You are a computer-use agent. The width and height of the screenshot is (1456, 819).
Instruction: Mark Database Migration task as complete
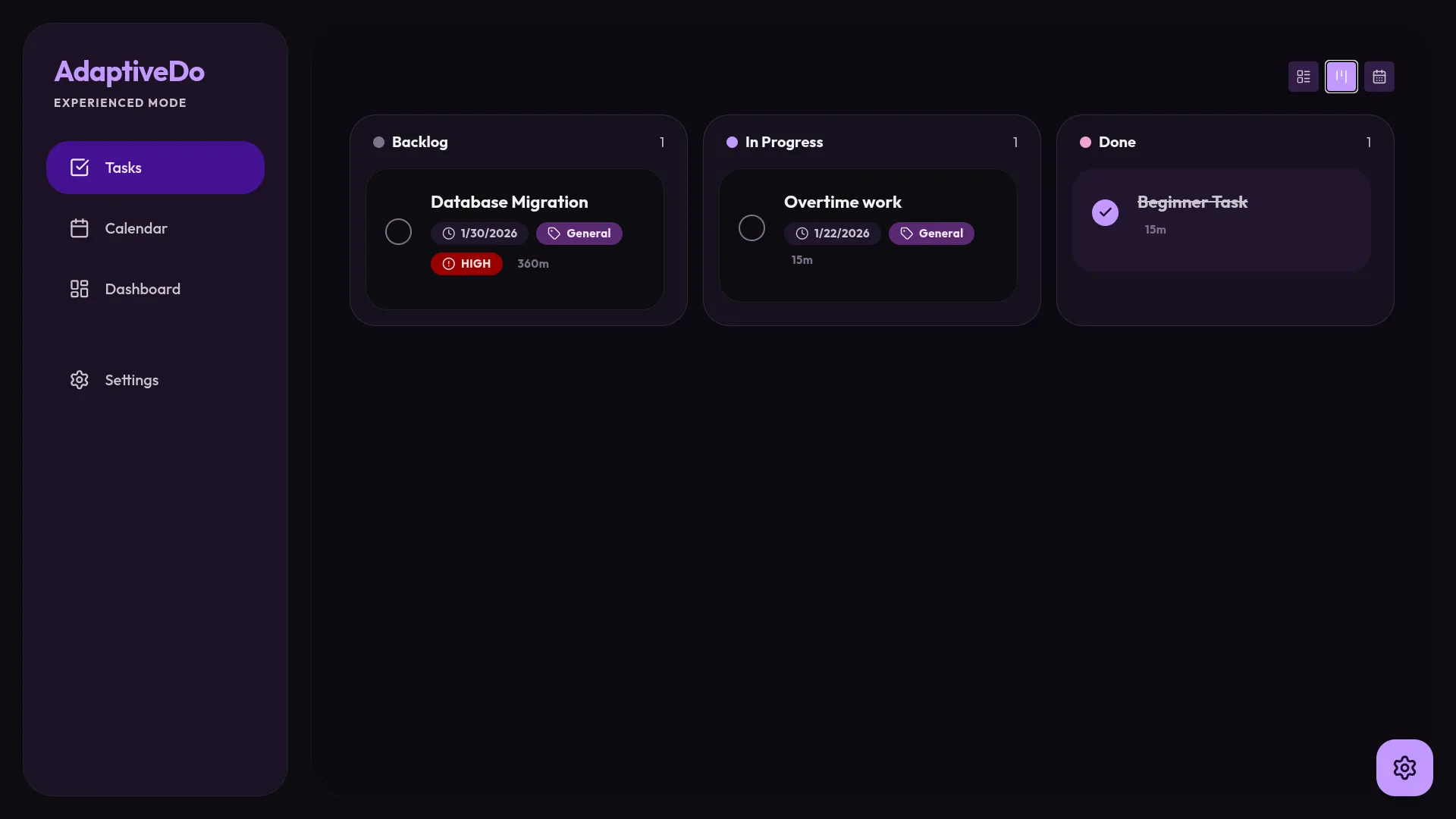398,231
